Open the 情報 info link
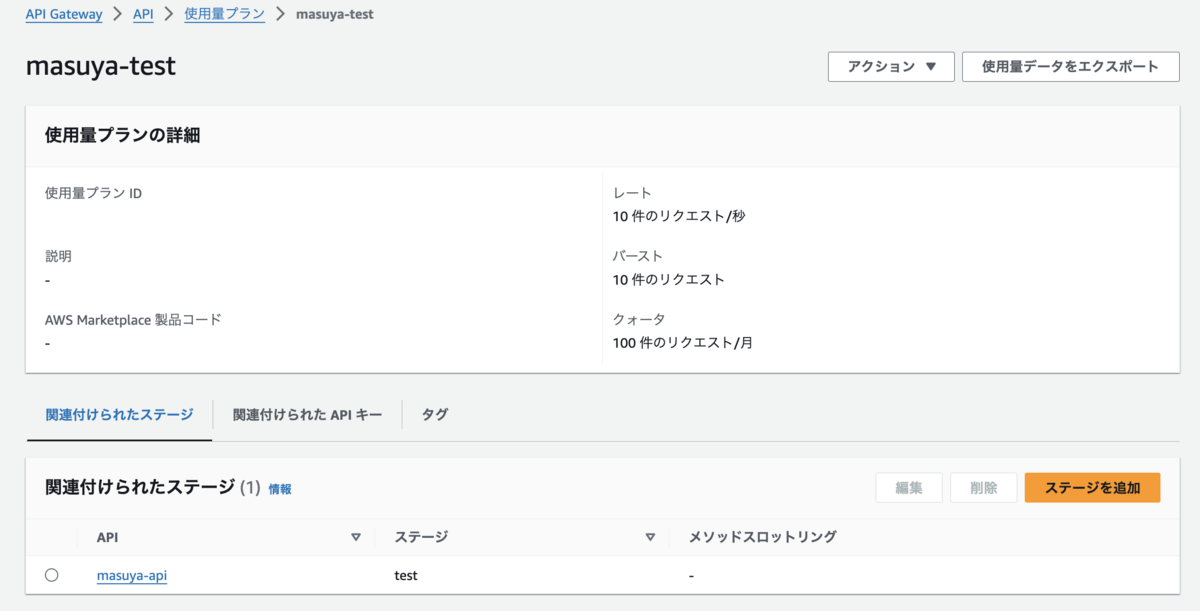Screen dimensions: 1200x611 [x=280, y=489]
